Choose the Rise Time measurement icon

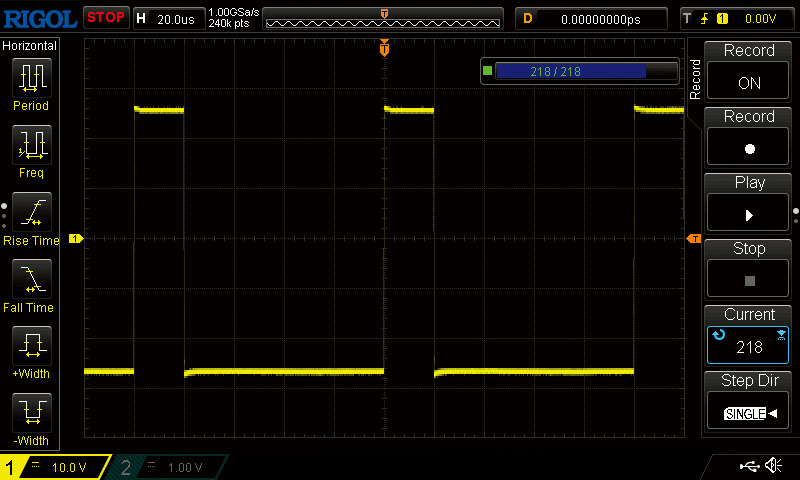tap(30, 213)
